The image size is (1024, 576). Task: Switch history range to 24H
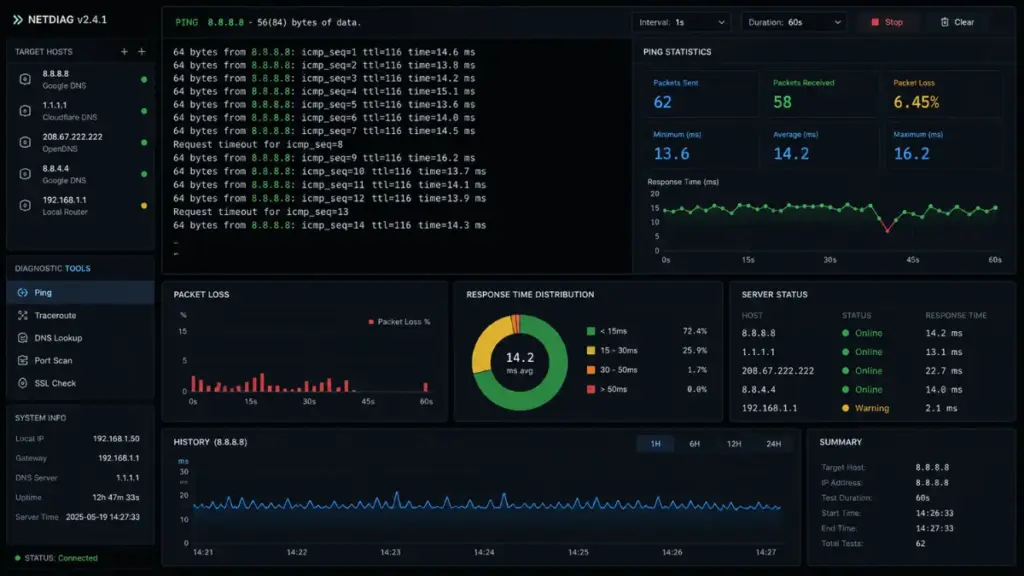coord(773,443)
